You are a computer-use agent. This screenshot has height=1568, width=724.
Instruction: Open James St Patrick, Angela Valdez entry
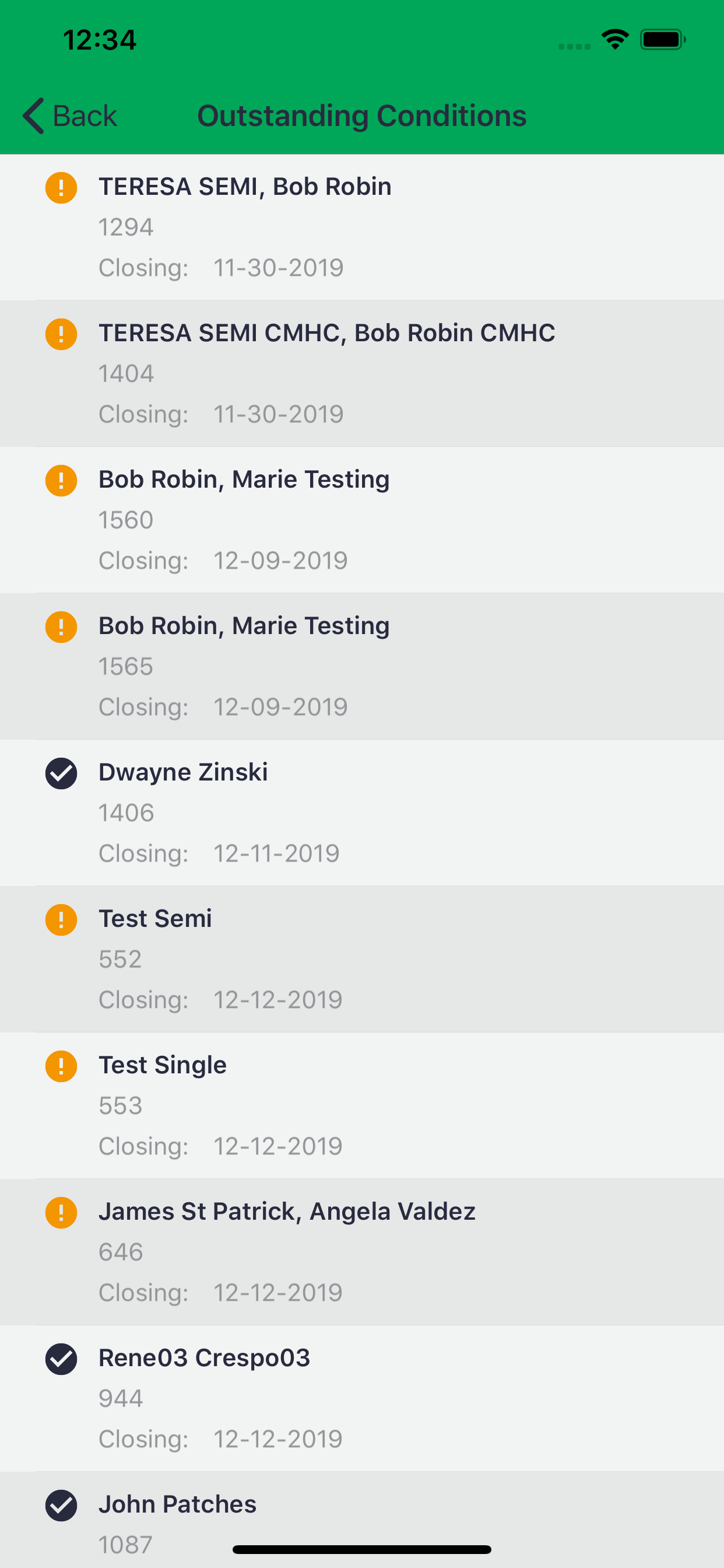click(x=362, y=1252)
